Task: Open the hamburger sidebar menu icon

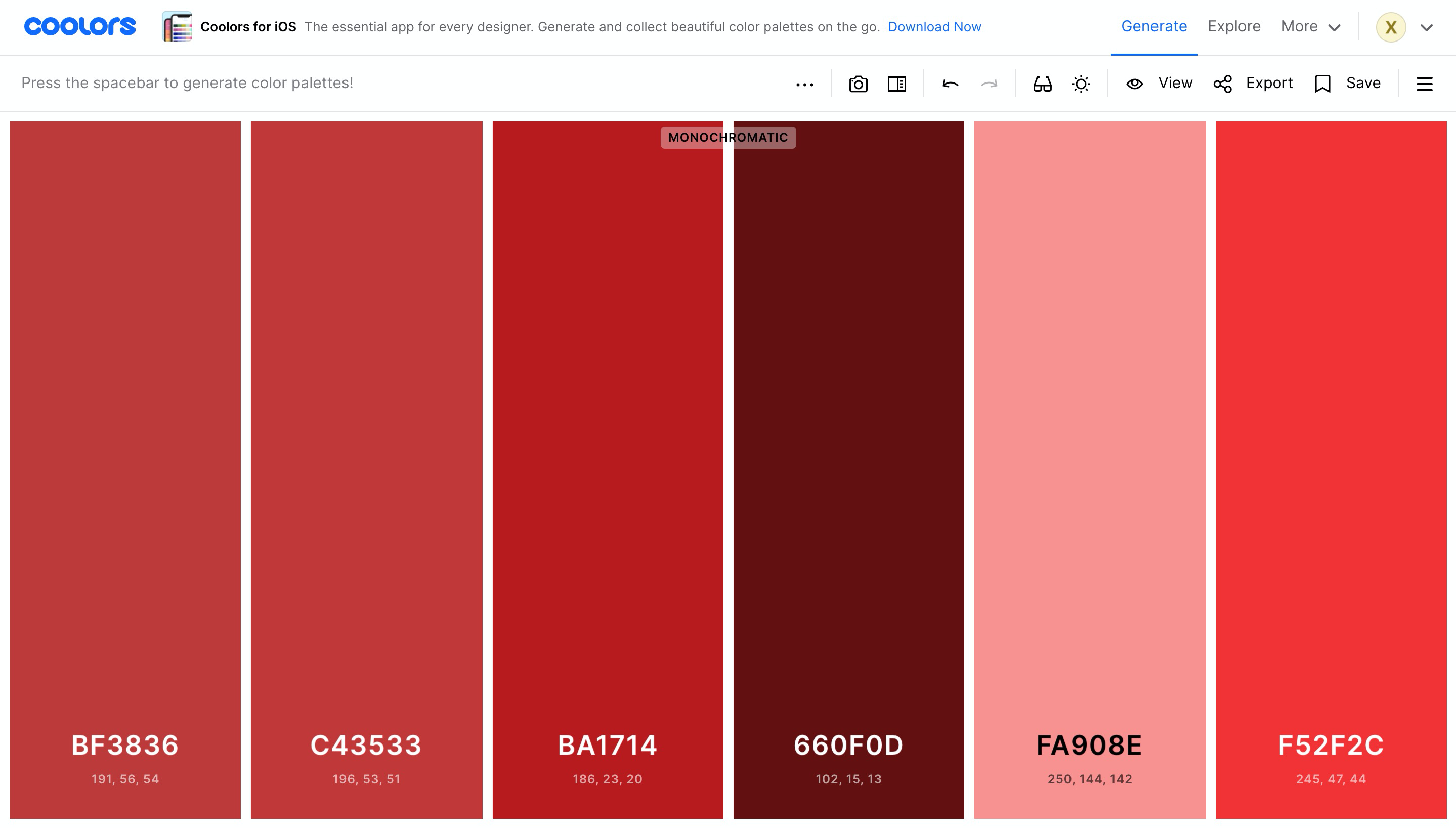Action: point(1424,84)
